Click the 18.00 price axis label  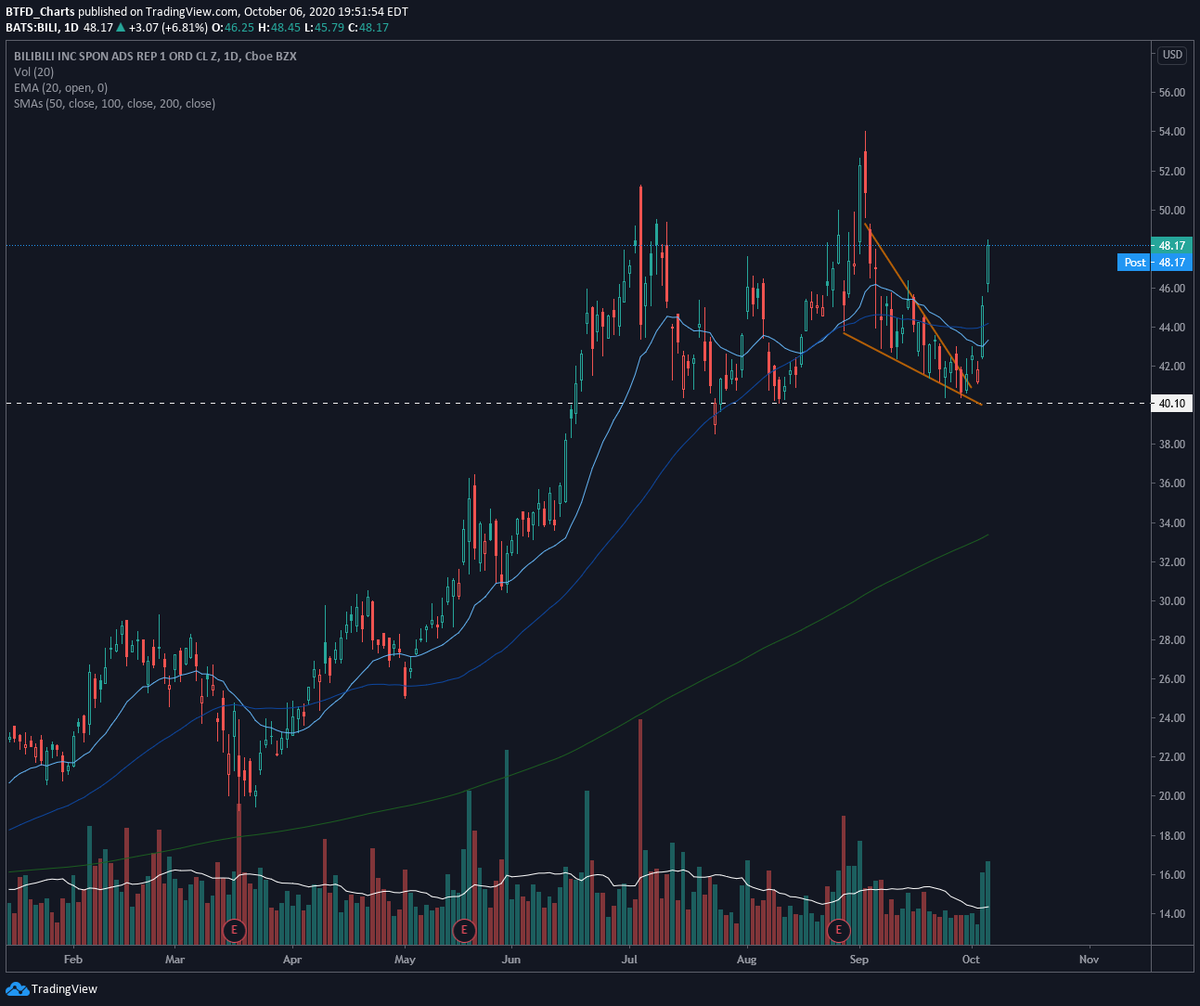coord(1171,836)
